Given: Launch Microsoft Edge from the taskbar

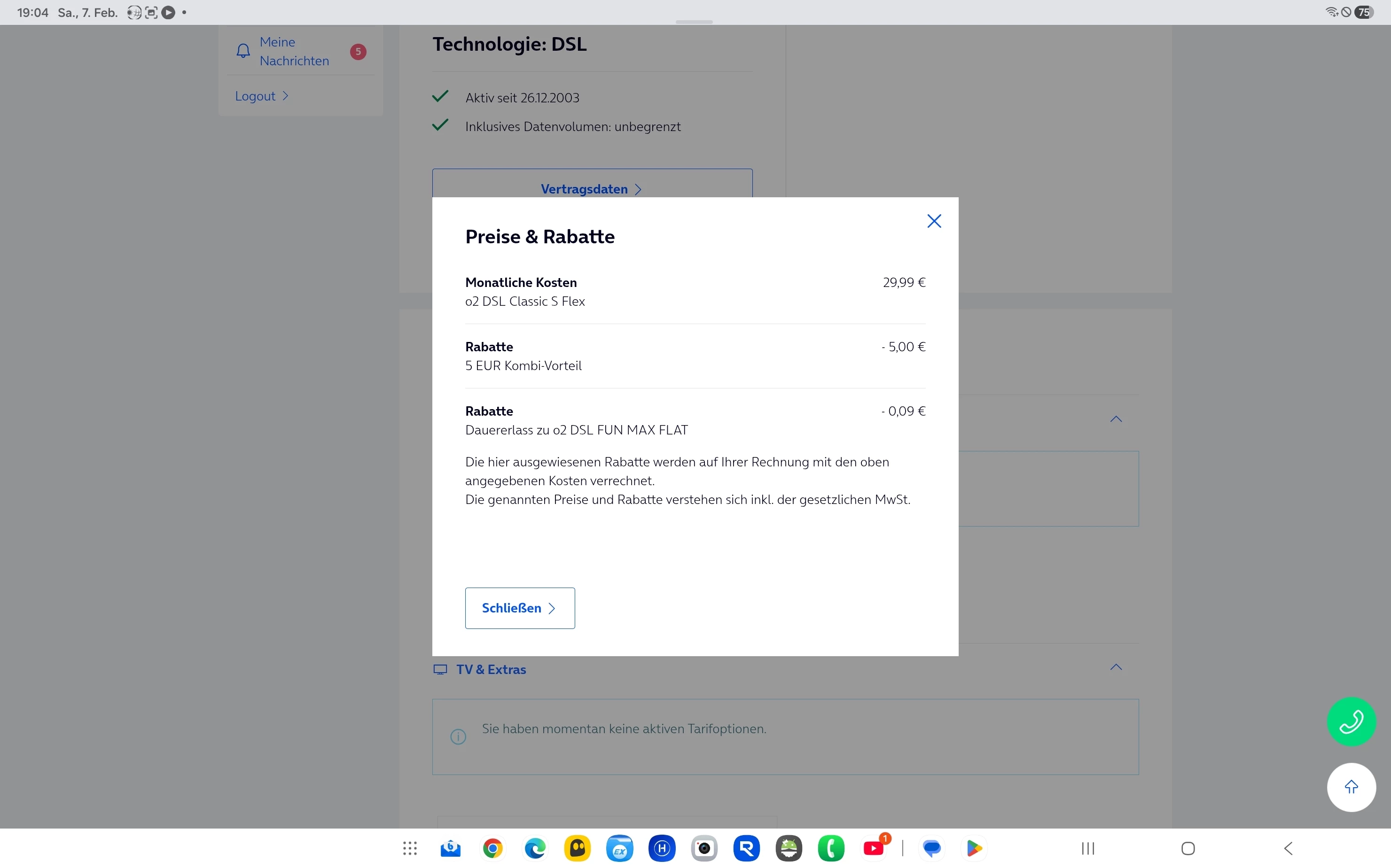Looking at the screenshot, I should (535, 848).
